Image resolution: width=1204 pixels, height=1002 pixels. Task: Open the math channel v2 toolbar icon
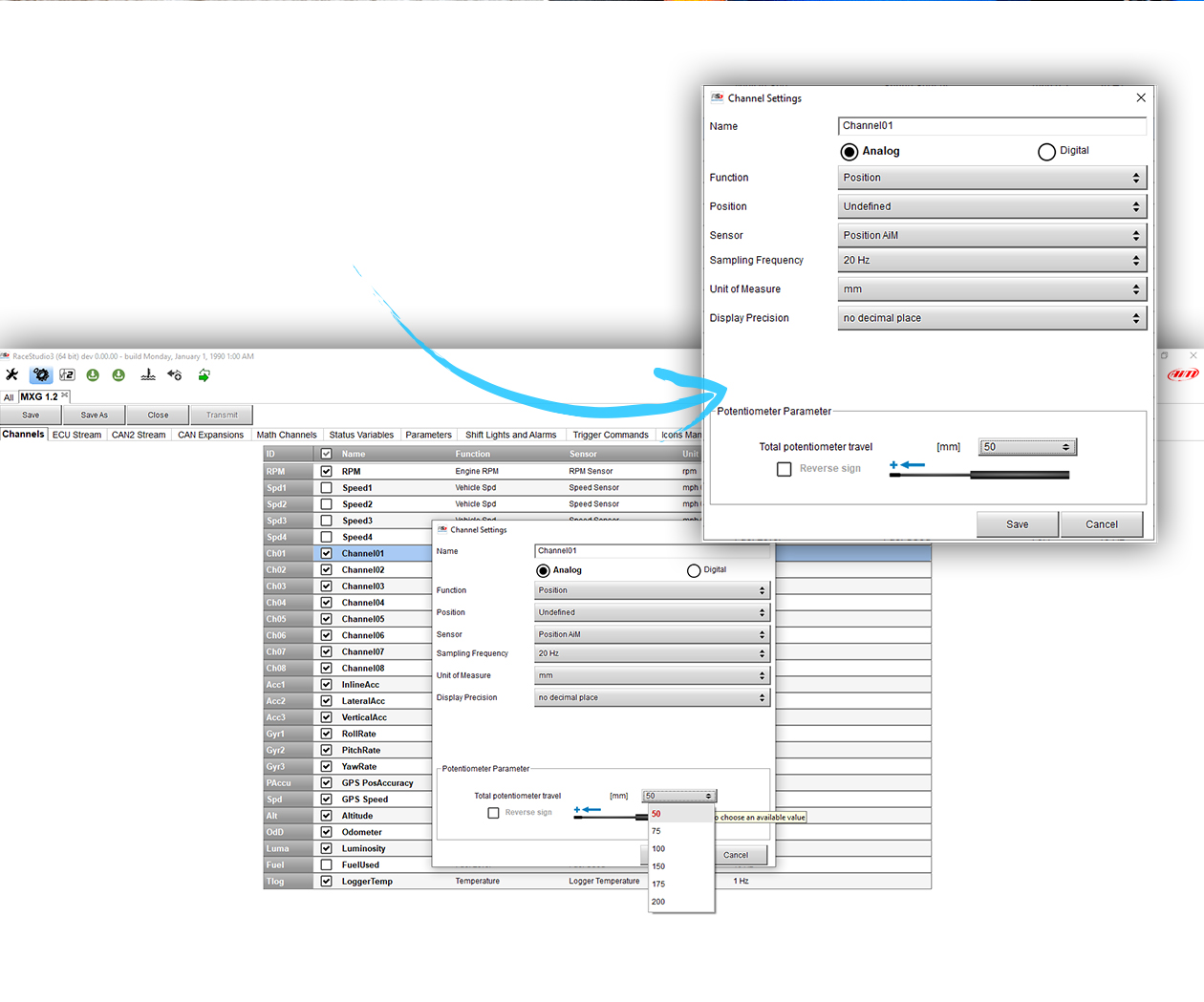point(67,375)
